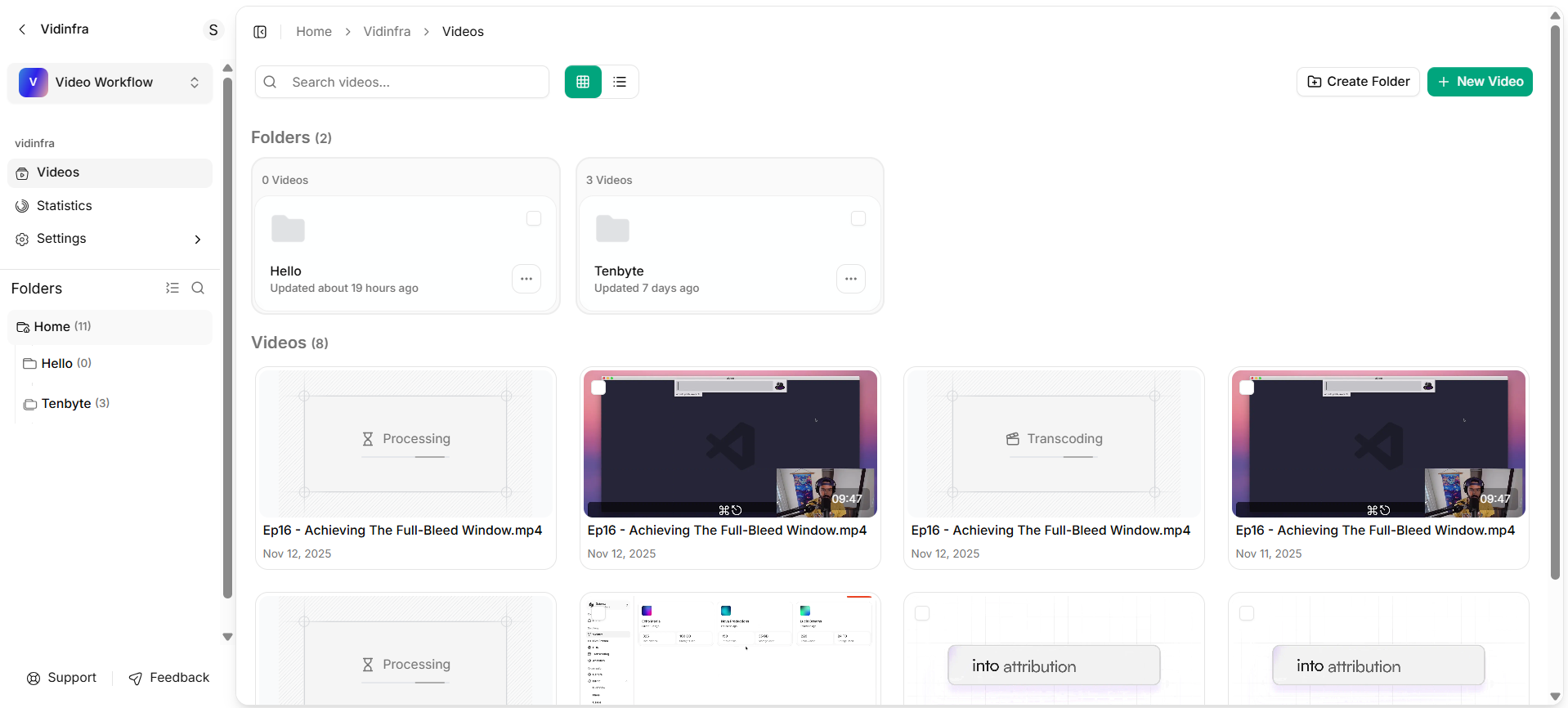This screenshot has height=708, width=1568.
Task: Toggle the sidebar panel icon
Action: coord(260,32)
